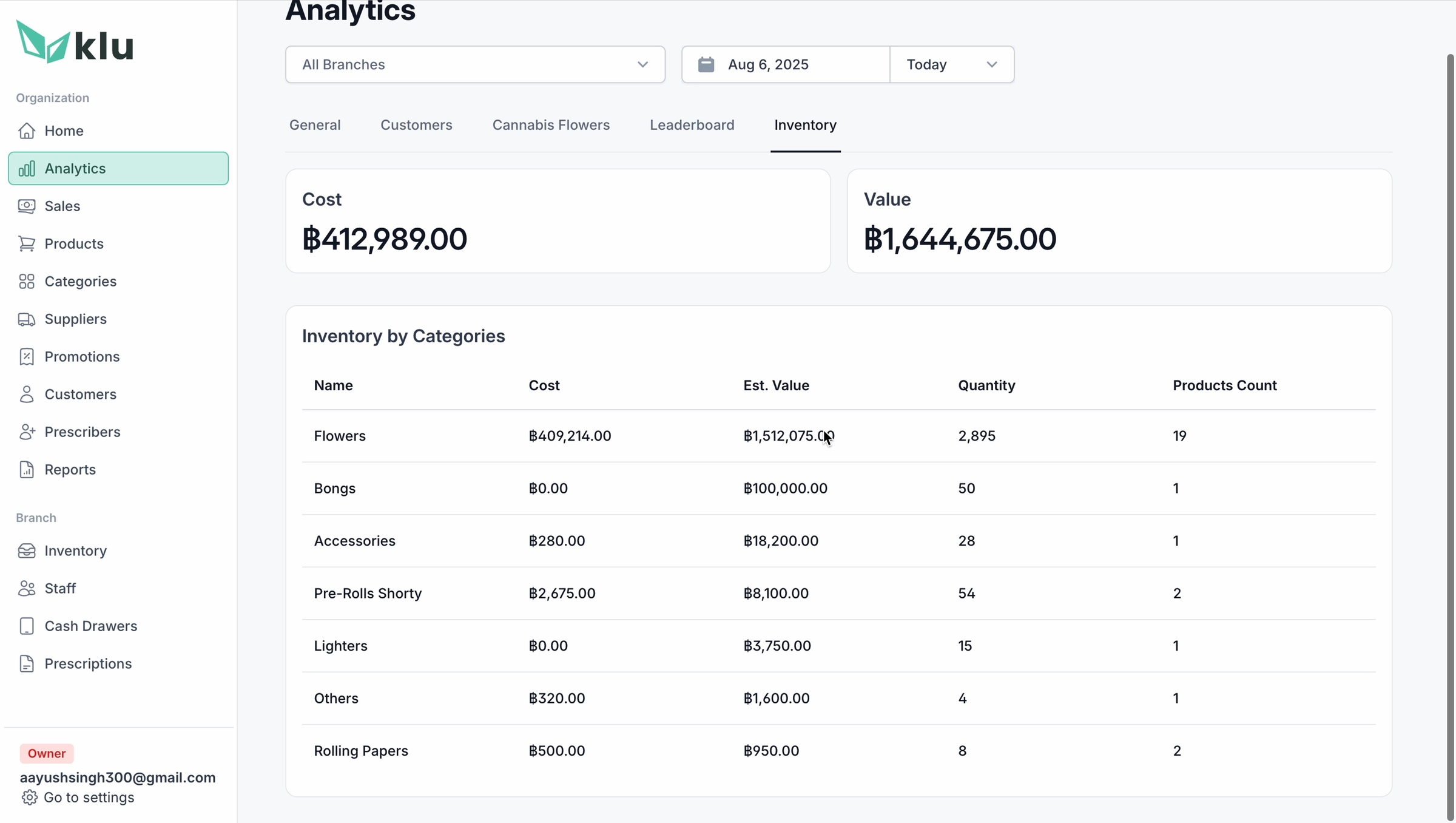Click Lighters est. value ฿3,750.00

[777, 646]
